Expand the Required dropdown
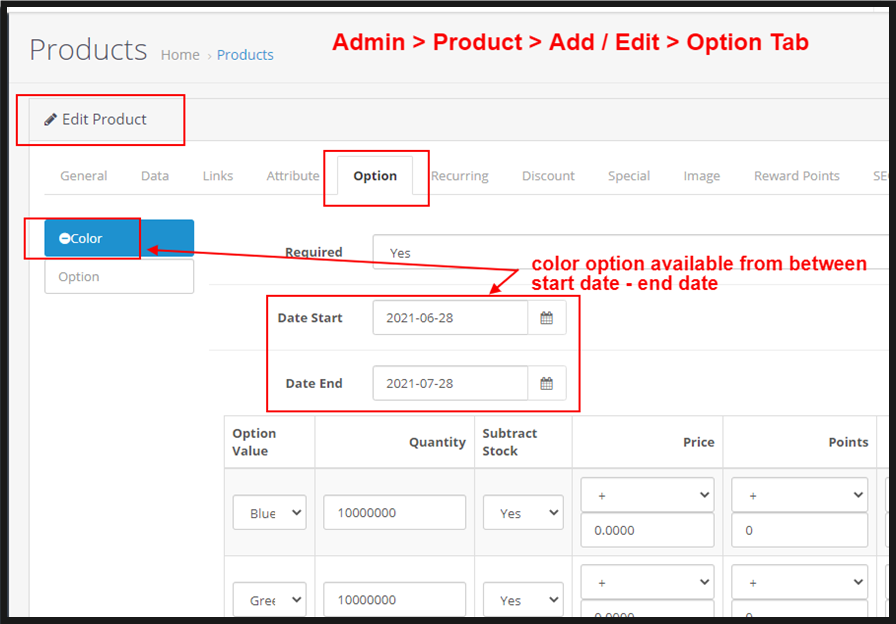Viewport: 896px width, 624px height. tap(630, 253)
